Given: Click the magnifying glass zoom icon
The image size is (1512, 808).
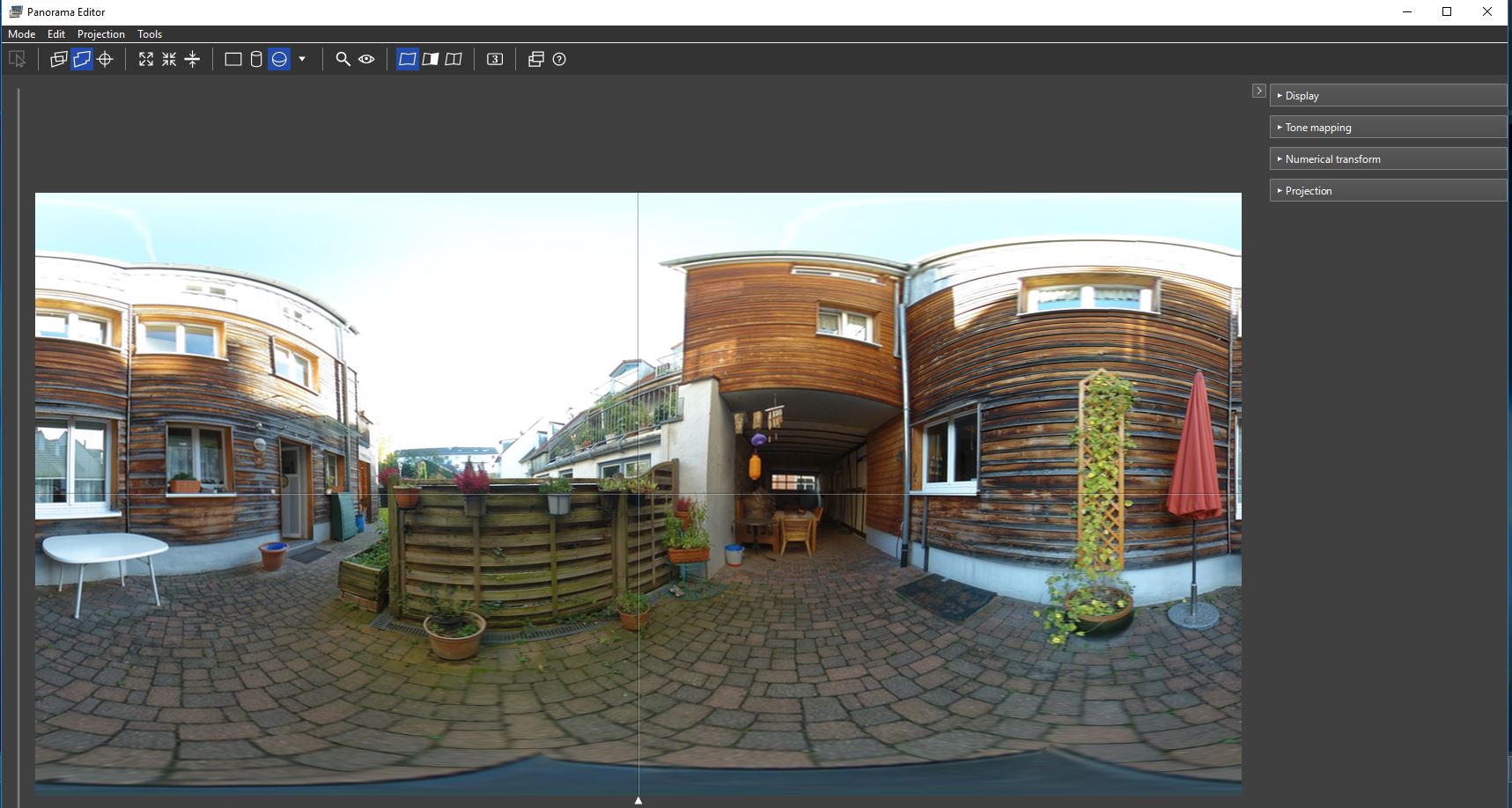Looking at the screenshot, I should pyautogui.click(x=343, y=59).
